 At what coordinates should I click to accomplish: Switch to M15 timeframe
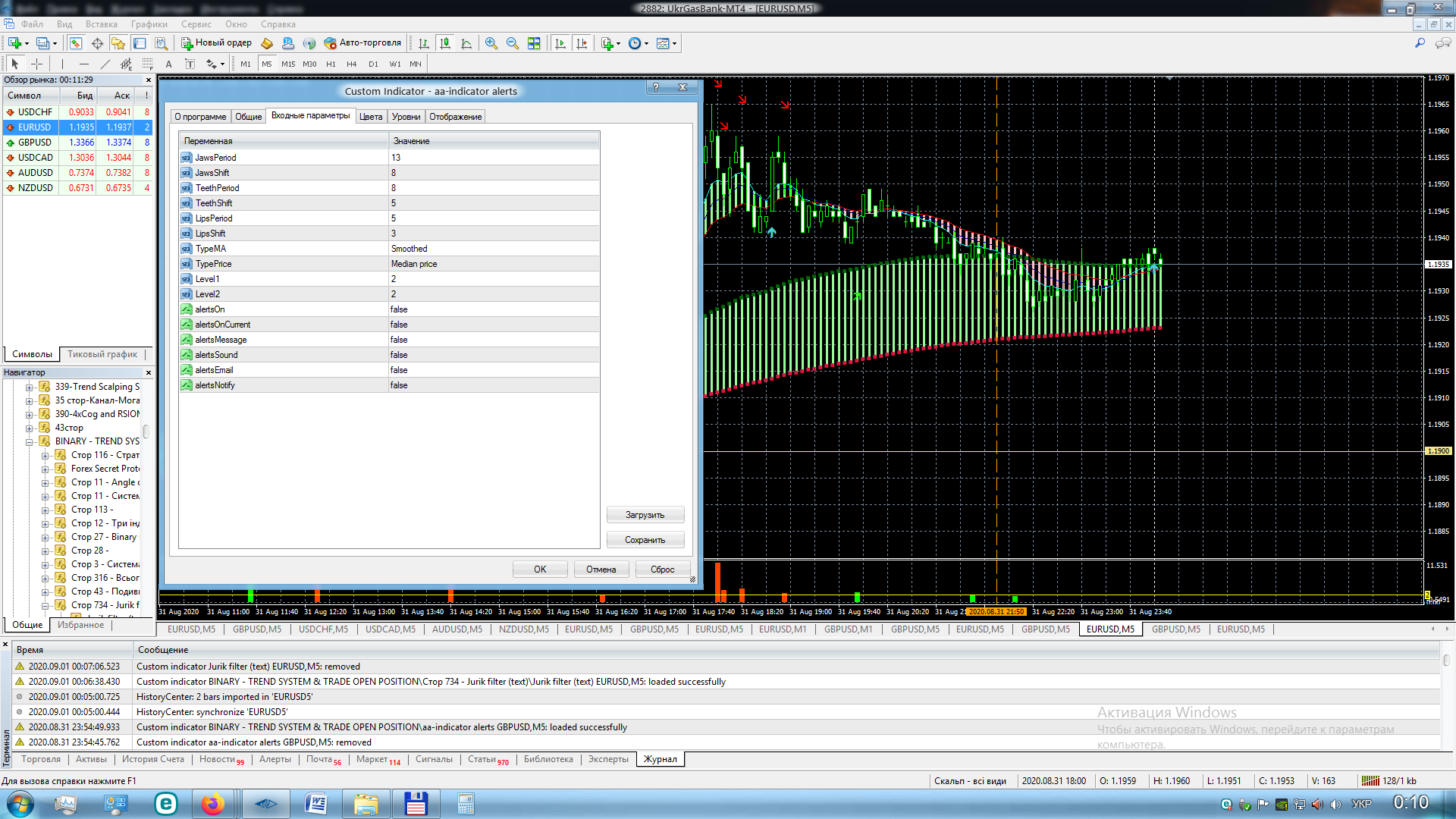tap(288, 64)
